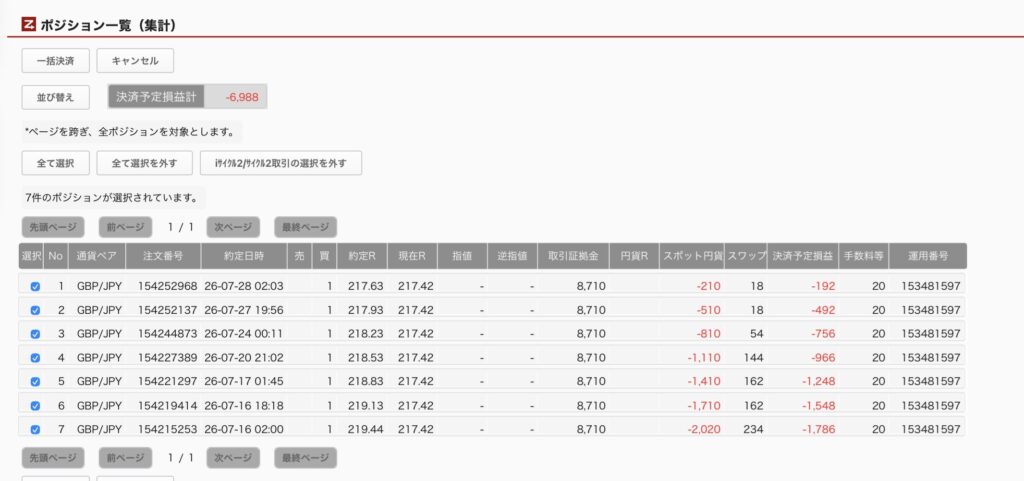This screenshot has height=481, width=1024.
Task: Click iサイクル2/サイクル2取引の選択を外す button
Action: (x=281, y=163)
